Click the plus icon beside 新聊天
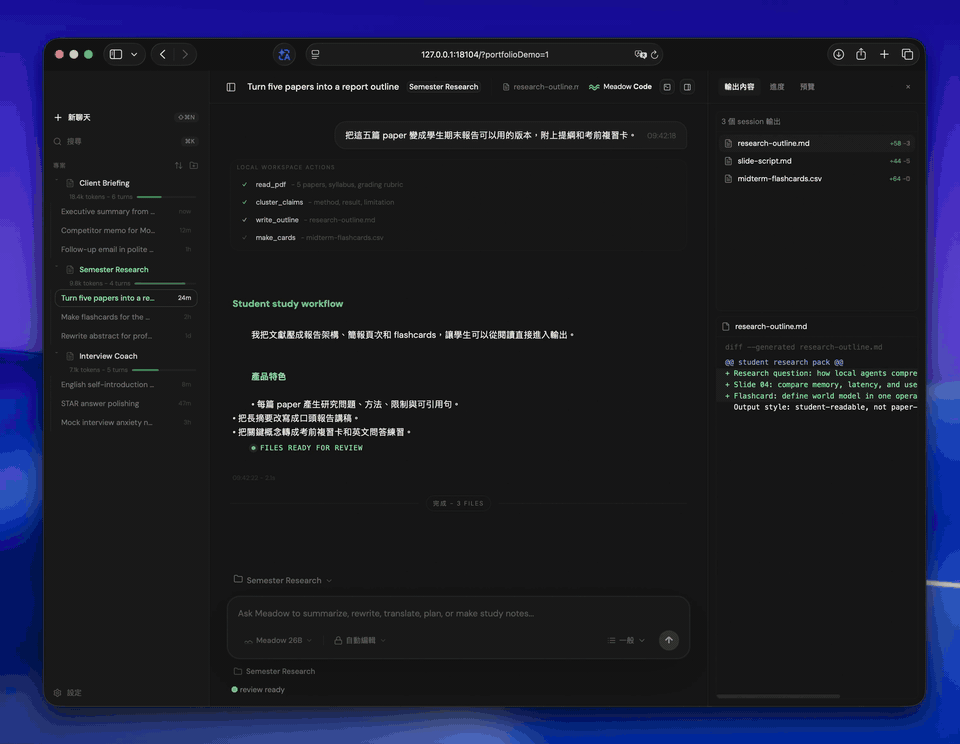Viewport: 960px width, 744px height. pos(58,118)
